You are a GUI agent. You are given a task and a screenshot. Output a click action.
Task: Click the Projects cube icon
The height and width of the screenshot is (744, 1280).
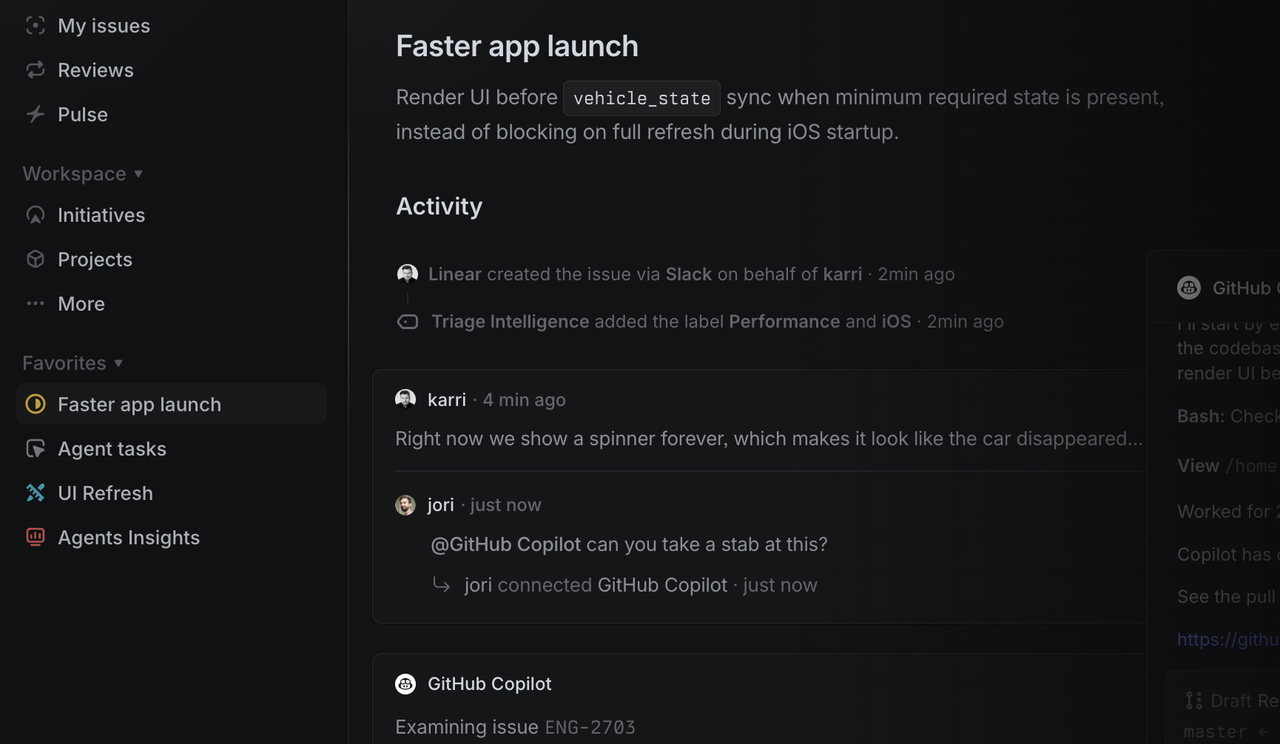click(35, 259)
